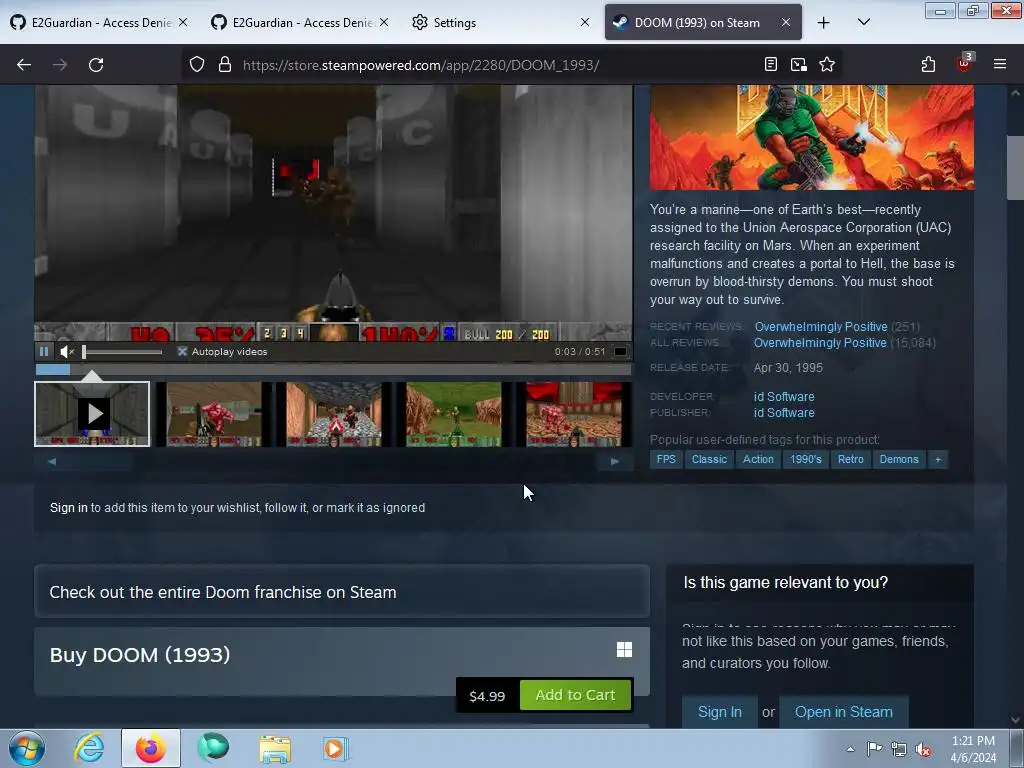Click the Retro tag

click(850, 459)
